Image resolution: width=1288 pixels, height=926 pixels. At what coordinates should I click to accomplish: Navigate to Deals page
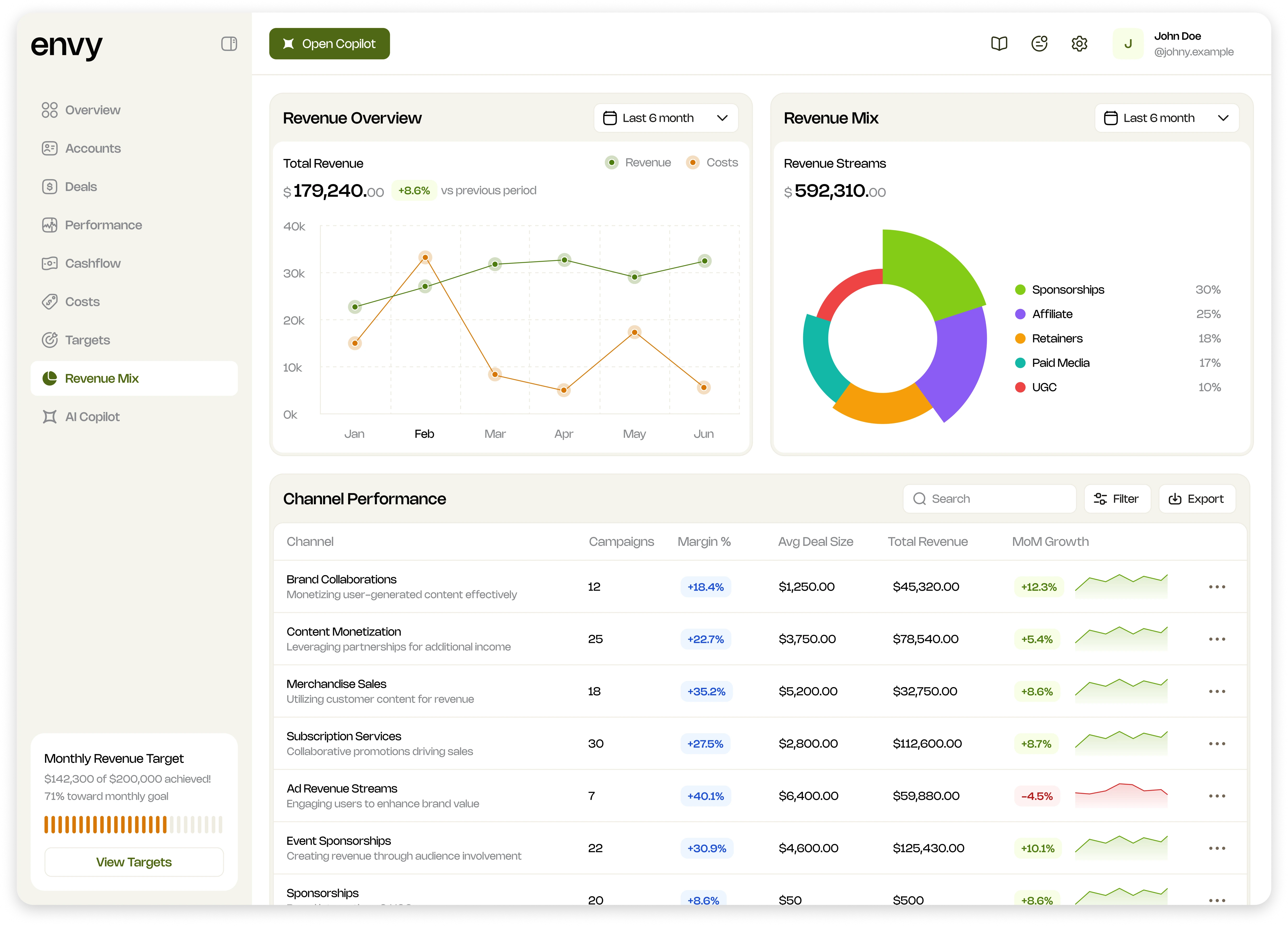(134, 186)
